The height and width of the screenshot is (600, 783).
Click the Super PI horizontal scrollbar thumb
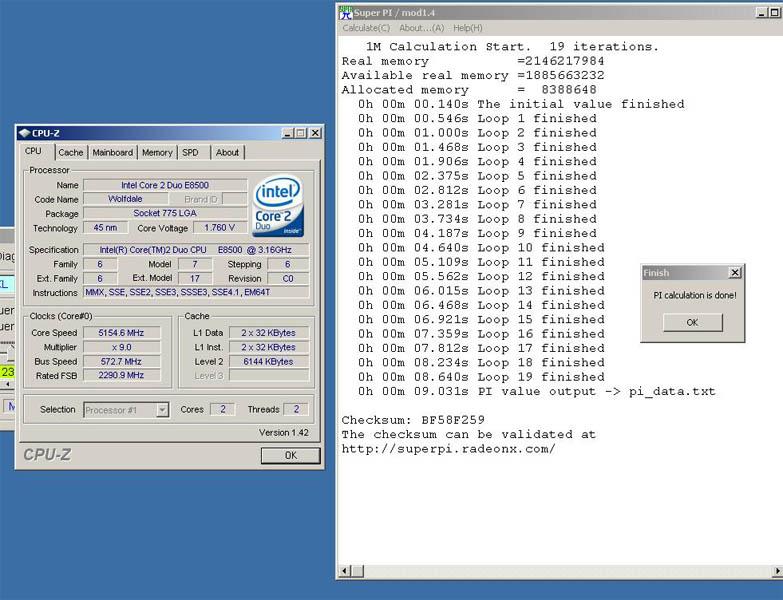pyautogui.click(x=358, y=571)
